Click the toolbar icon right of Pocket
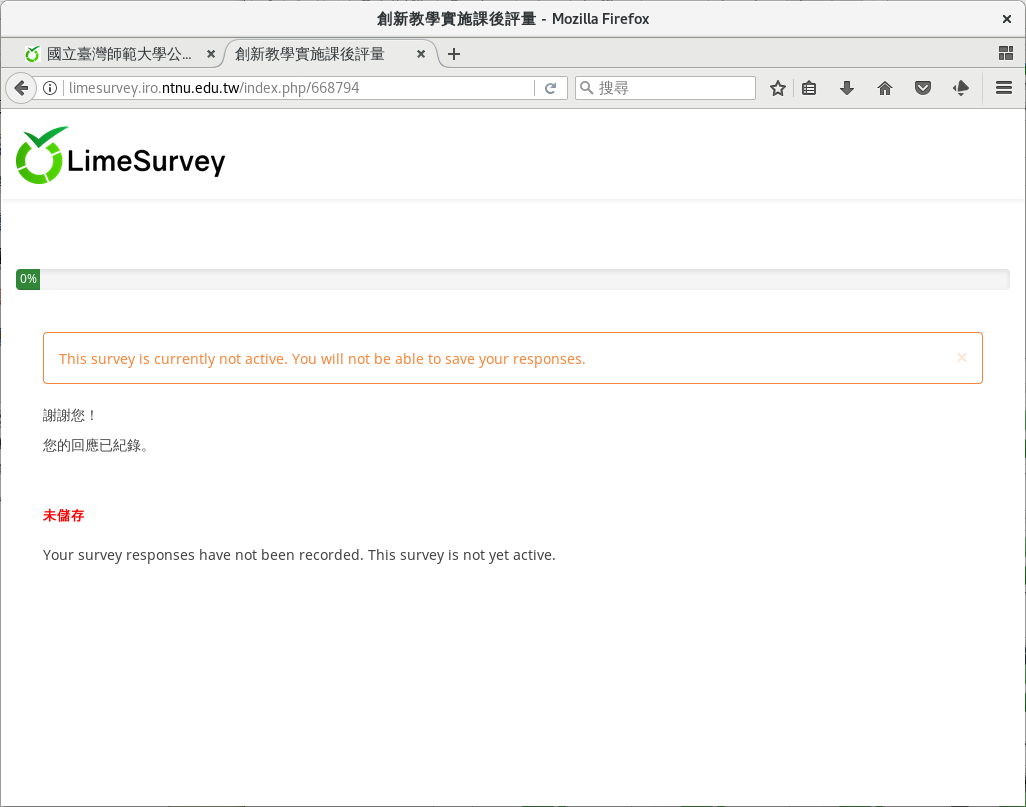The image size is (1026, 807). coord(961,88)
